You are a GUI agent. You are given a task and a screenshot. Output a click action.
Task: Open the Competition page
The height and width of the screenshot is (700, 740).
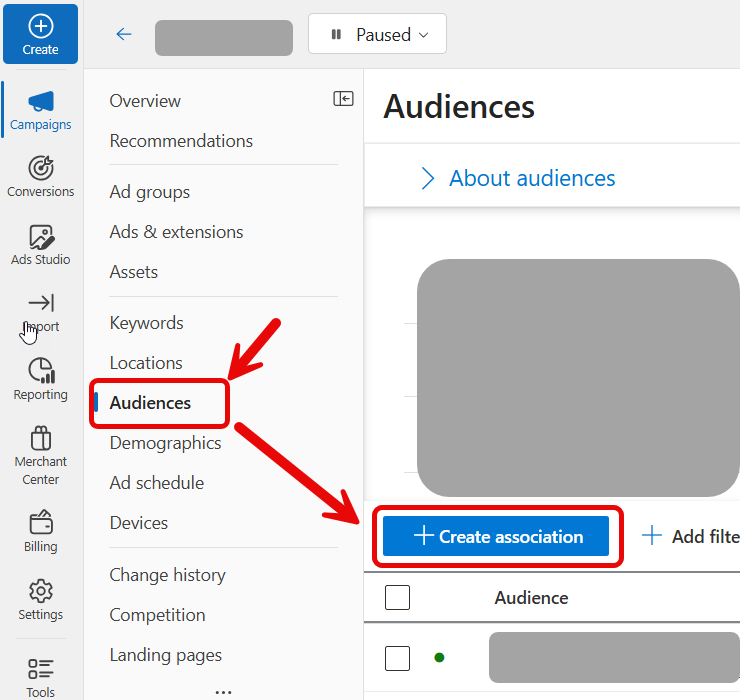click(x=157, y=615)
